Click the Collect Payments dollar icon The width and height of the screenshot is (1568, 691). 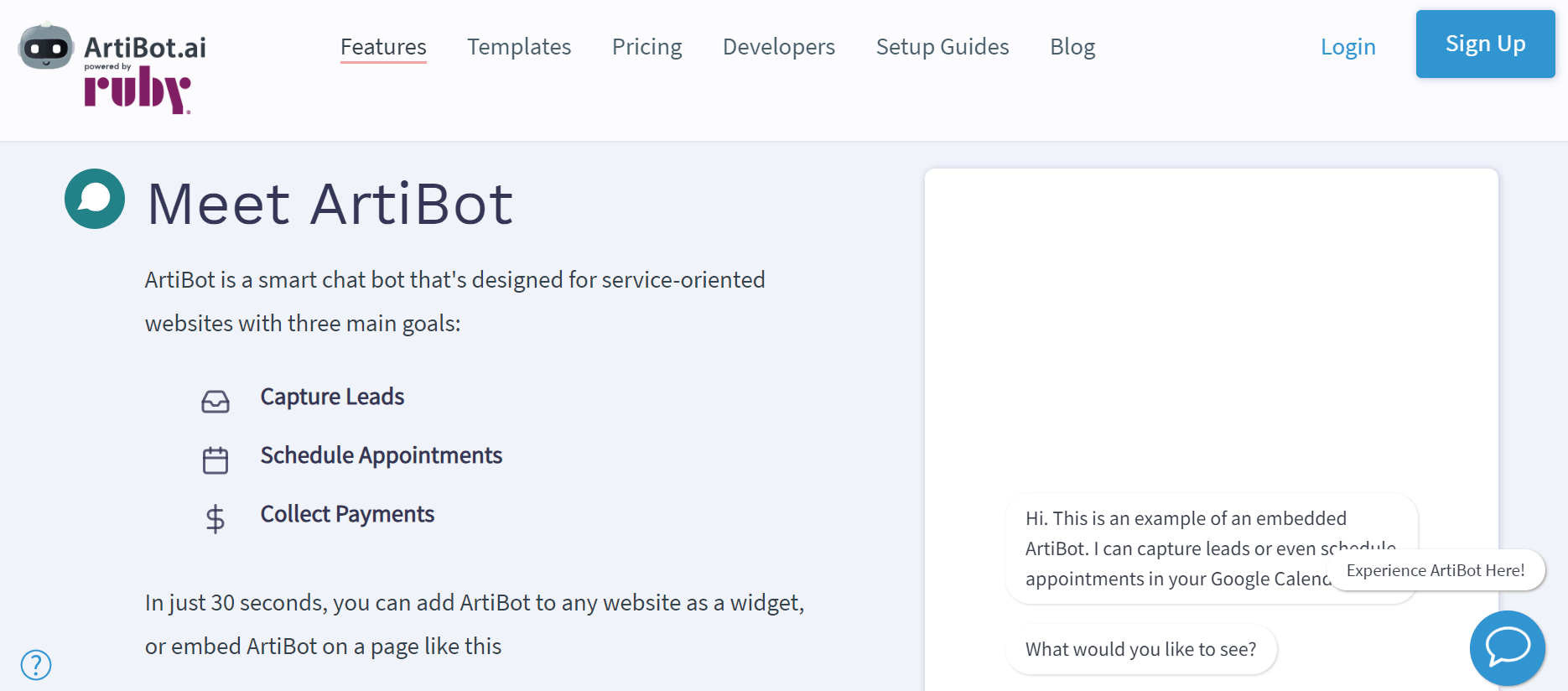click(x=215, y=519)
